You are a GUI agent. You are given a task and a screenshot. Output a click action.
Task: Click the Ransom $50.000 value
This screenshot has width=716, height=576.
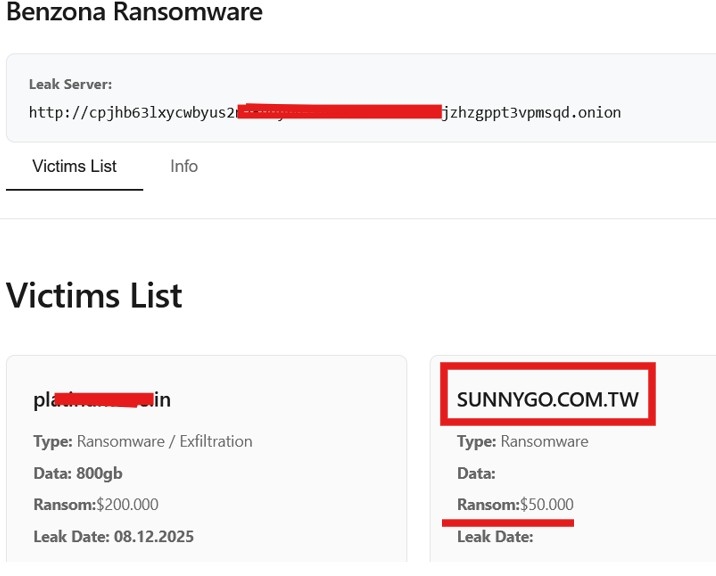coord(546,505)
